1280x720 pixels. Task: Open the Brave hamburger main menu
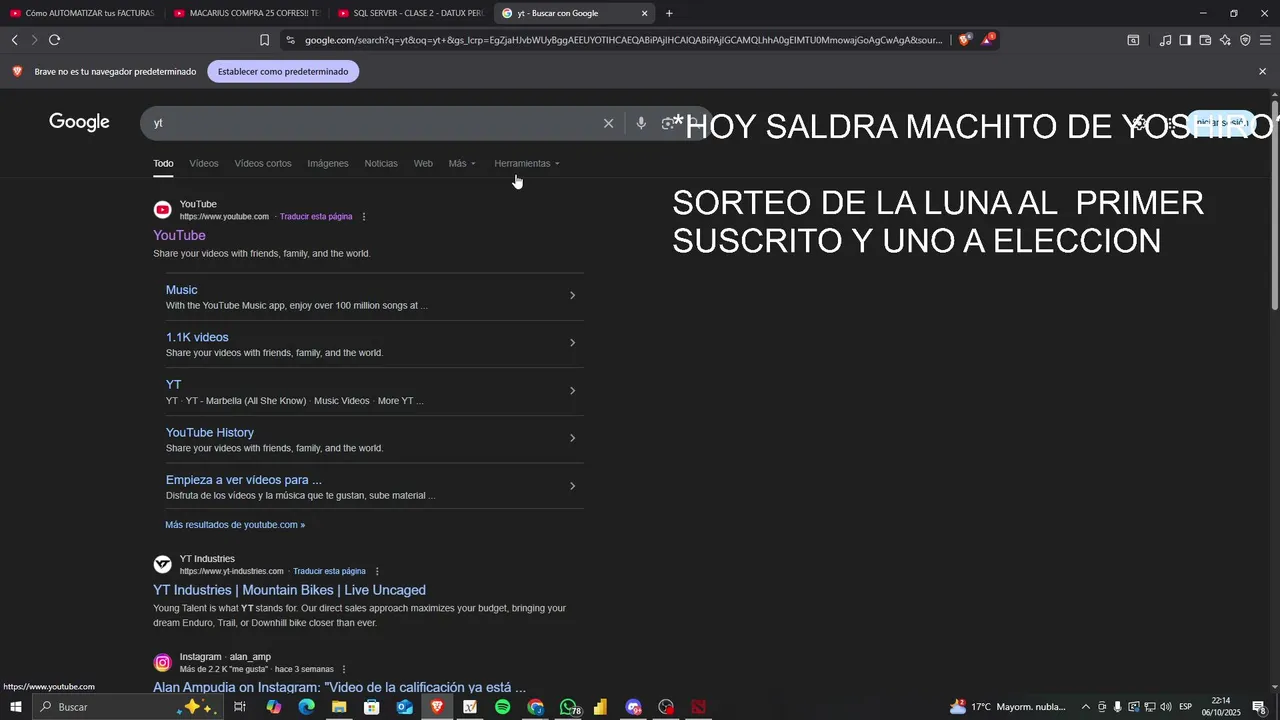click(1265, 40)
